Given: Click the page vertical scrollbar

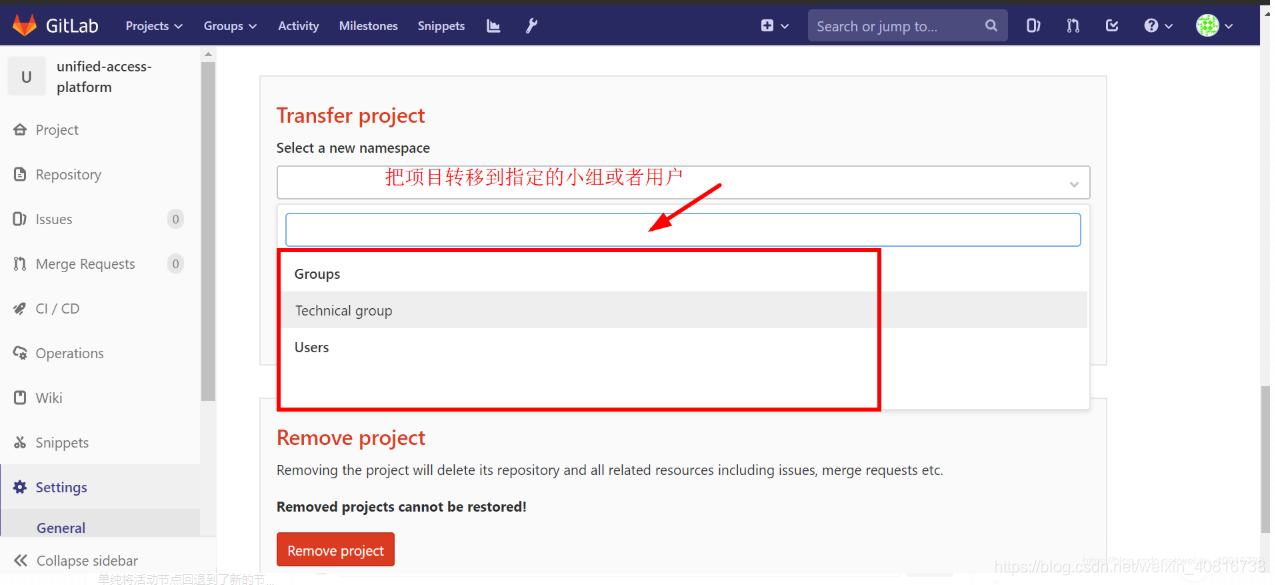Looking at the screenshot, I should (x=1266, y=460).
